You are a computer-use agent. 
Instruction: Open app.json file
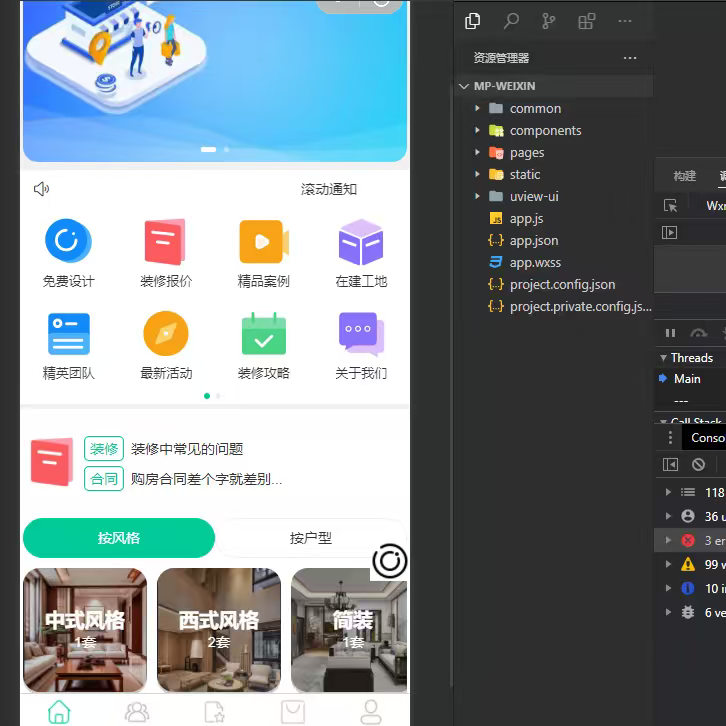(534, 241)
